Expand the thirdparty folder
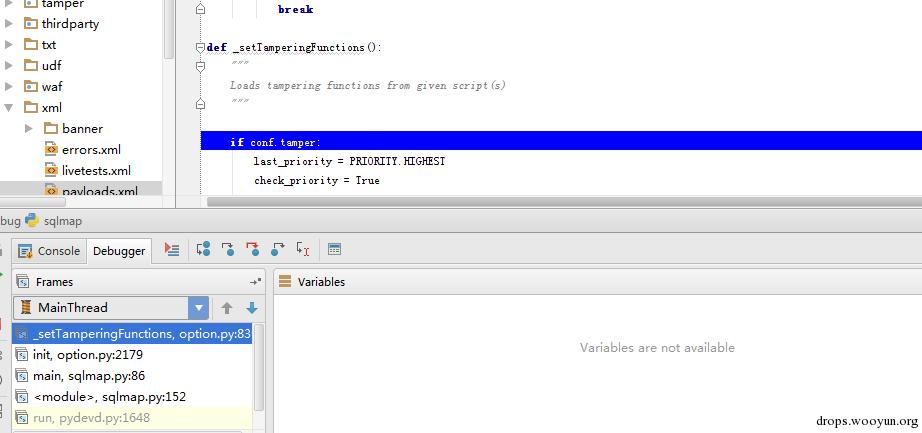Image resolution: width=922 pixels, height=433 pixels. [x=9, y=24]
